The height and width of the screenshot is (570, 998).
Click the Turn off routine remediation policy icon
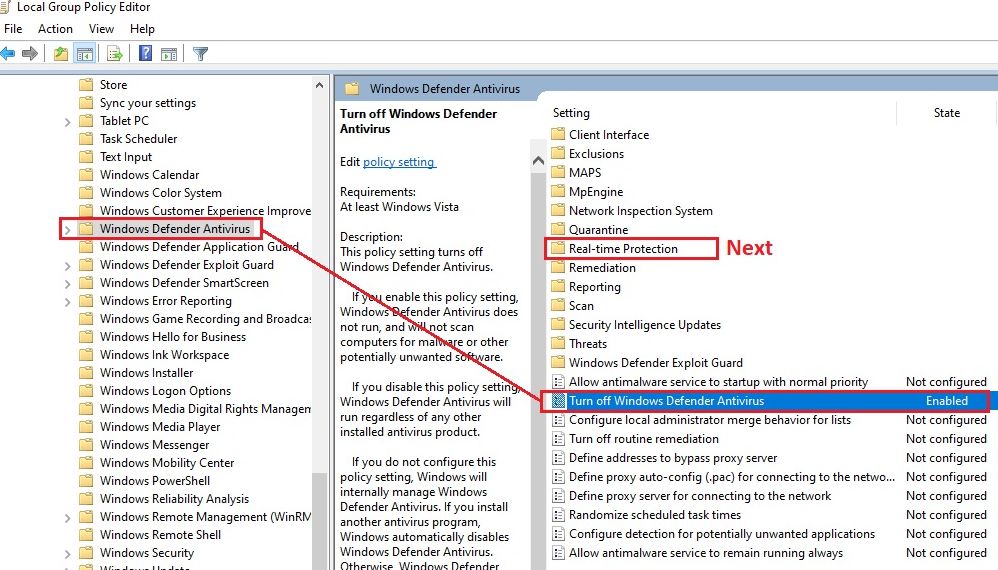coord(558,439)
